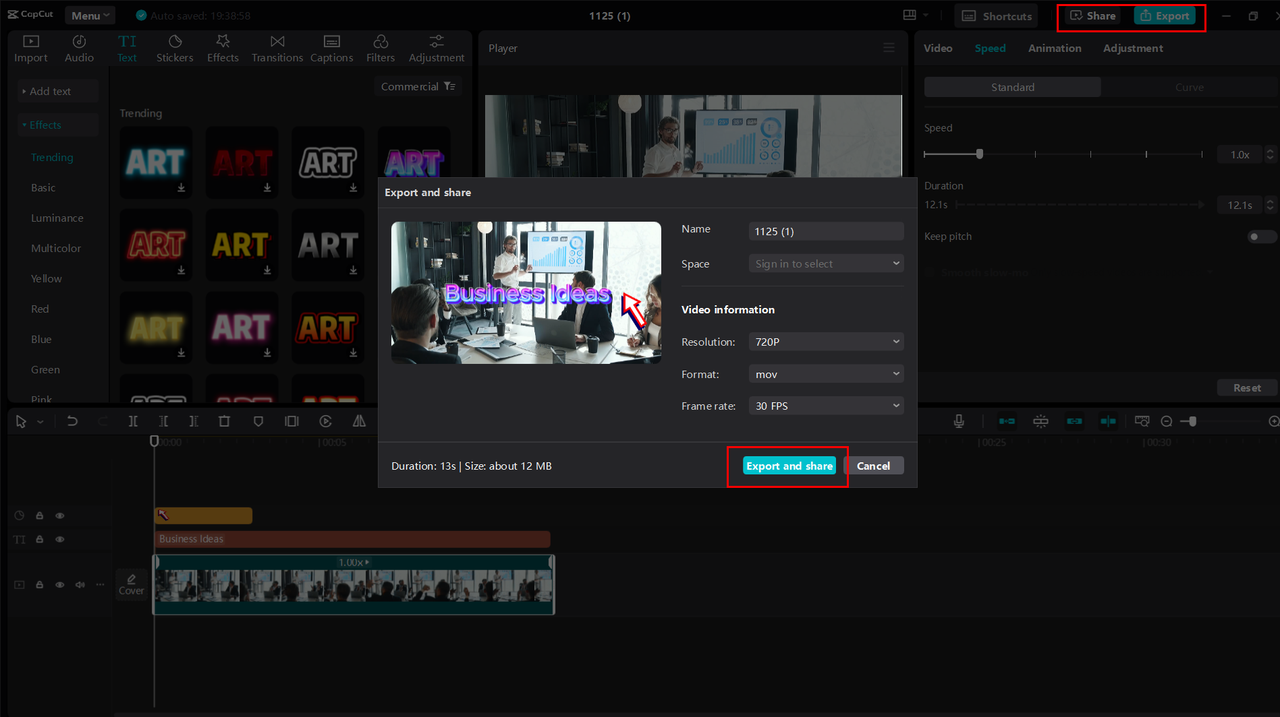Click the 1.0x speed value stepper
Image resolution: width=1280 pixels, height=717 pixels.
click(1270, 155)
